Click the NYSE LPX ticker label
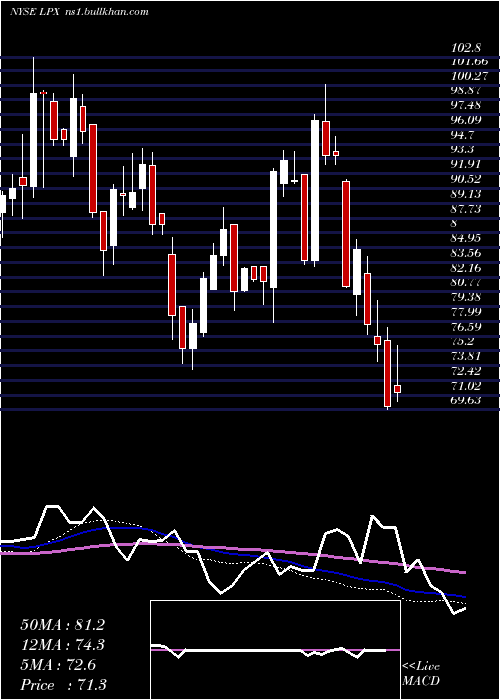500x700 pixels. pyautogui.click(x=37, y=11)
